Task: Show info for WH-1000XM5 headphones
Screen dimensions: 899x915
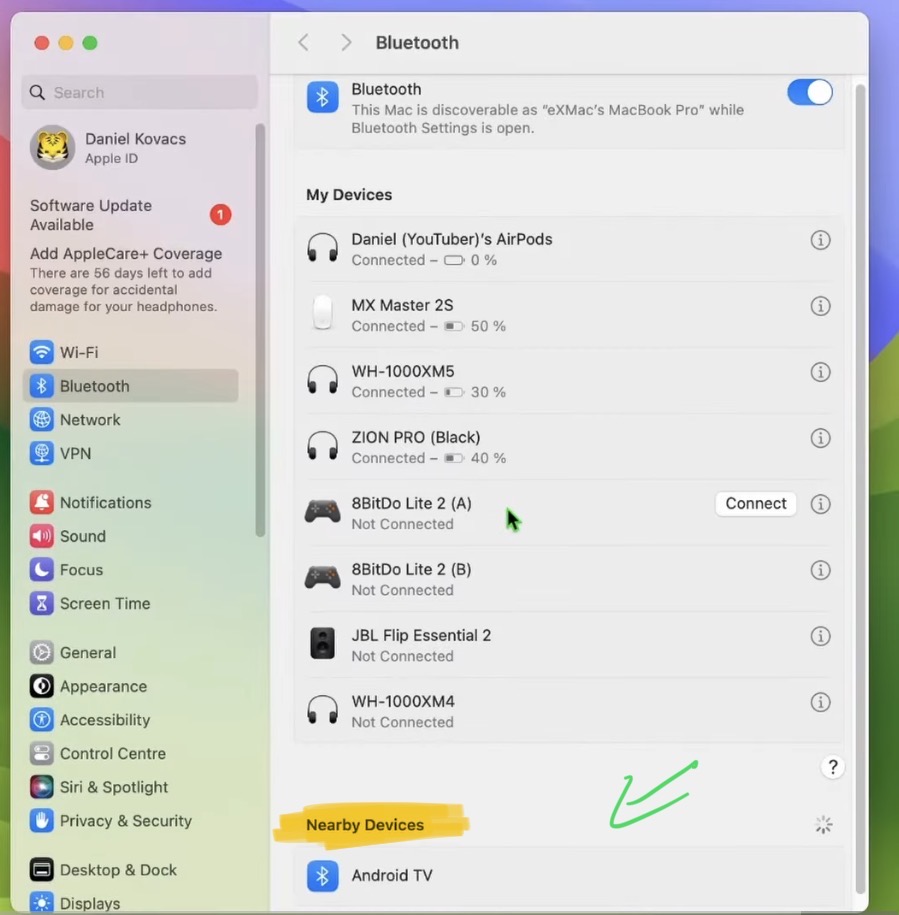Action: (x=820, y=372)
